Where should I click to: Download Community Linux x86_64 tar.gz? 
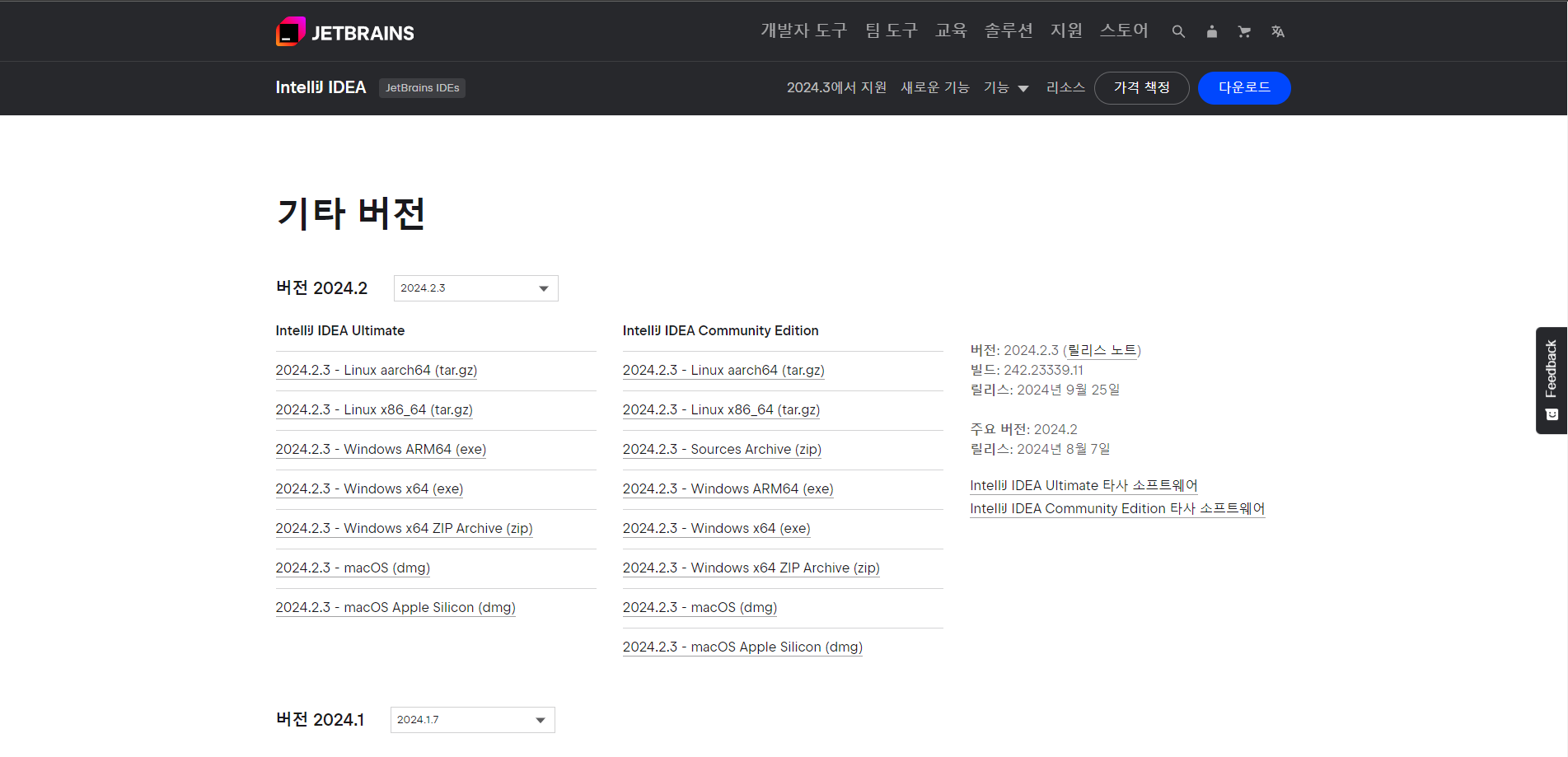point(721,410)
